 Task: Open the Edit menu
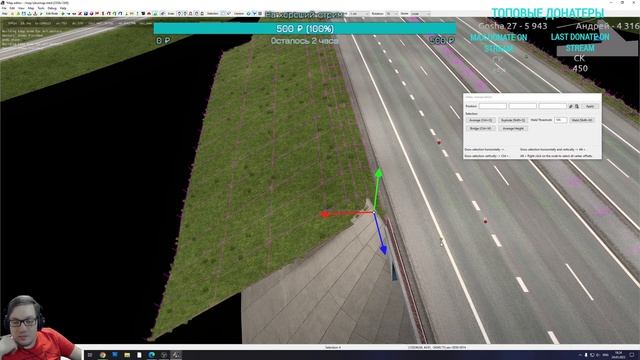pos(12,8)
